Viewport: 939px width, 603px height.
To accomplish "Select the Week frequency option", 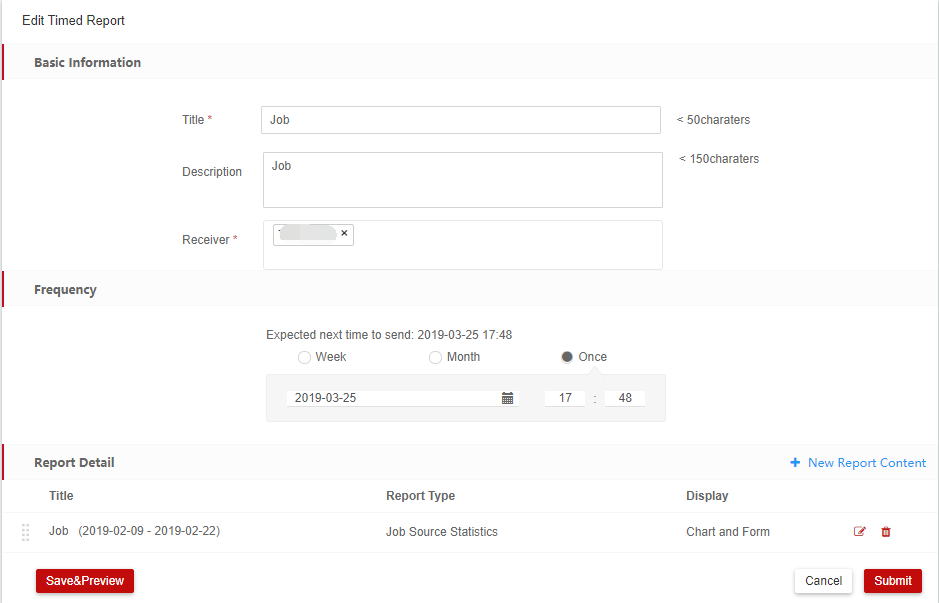I will point(304,357).
